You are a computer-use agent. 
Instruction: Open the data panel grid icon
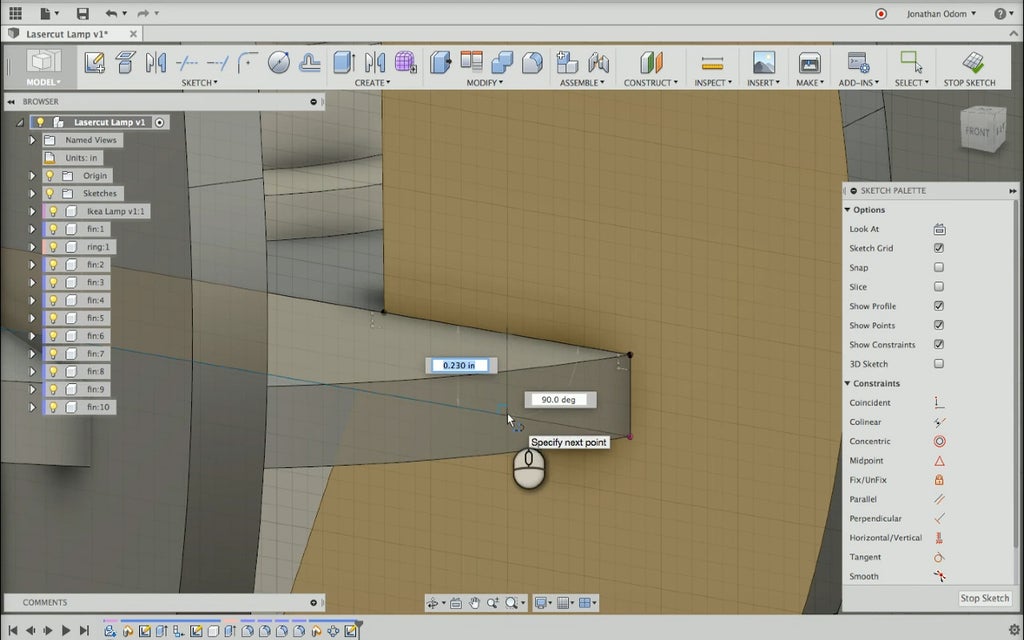click(15, 13)
